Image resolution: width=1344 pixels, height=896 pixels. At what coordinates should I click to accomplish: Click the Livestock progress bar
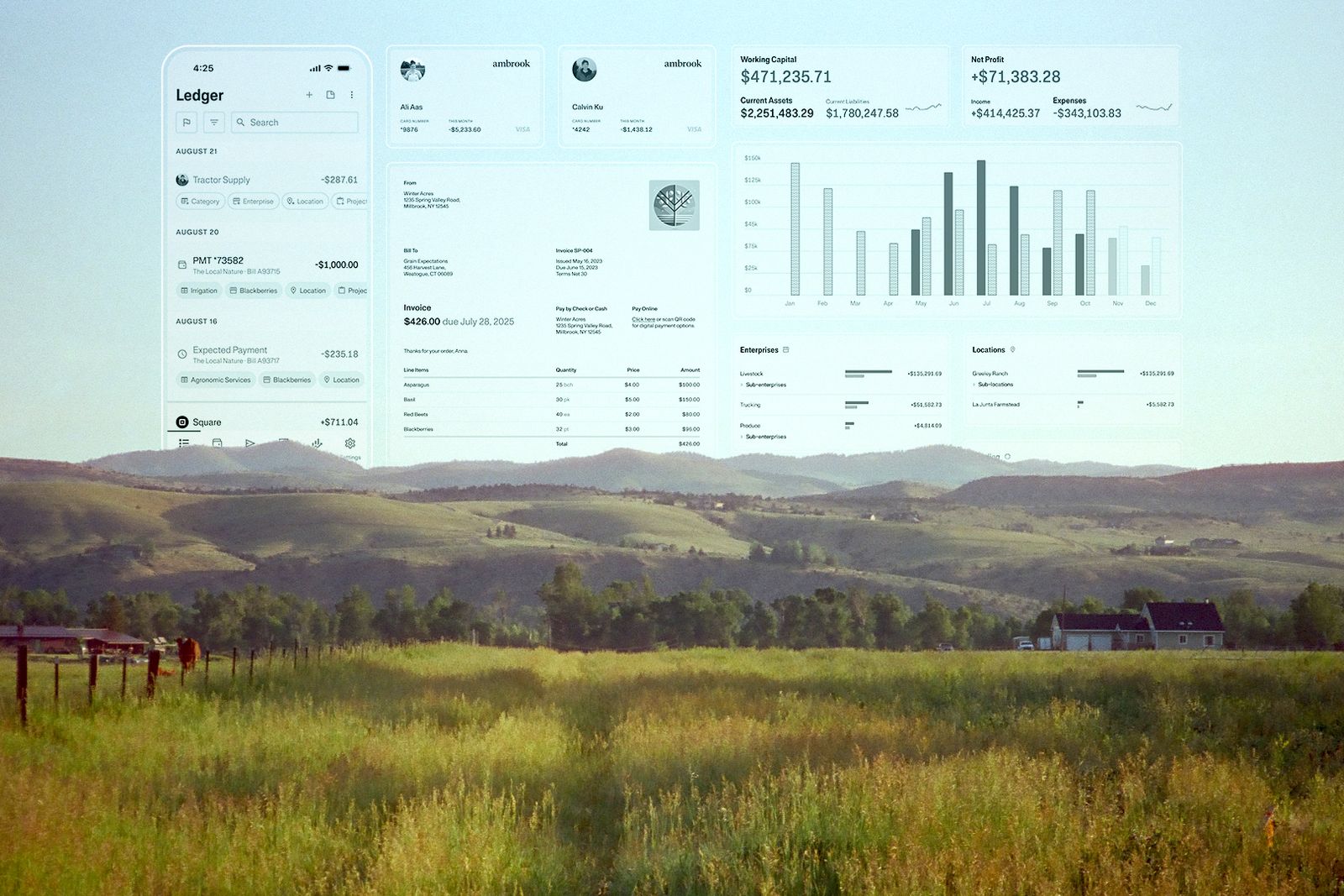pyautogui.click(x=869, y=374)
